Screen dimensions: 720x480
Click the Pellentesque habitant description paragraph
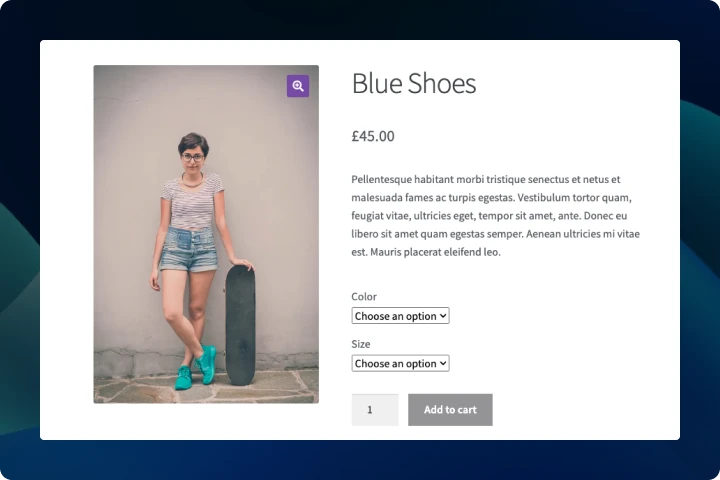coord(495,215)
